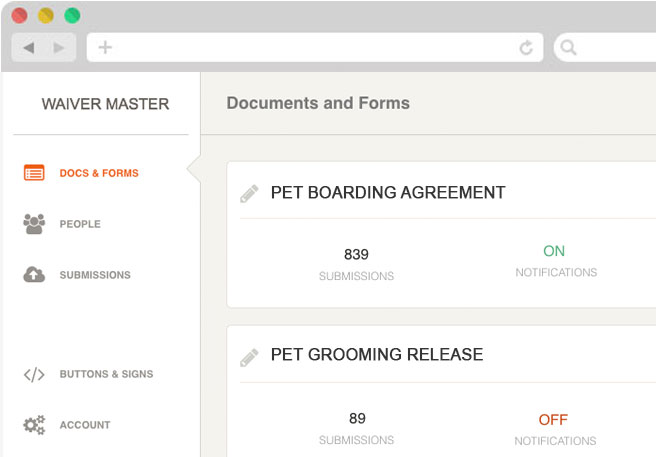Open the Submissions menu item

(x=95, y=275)
